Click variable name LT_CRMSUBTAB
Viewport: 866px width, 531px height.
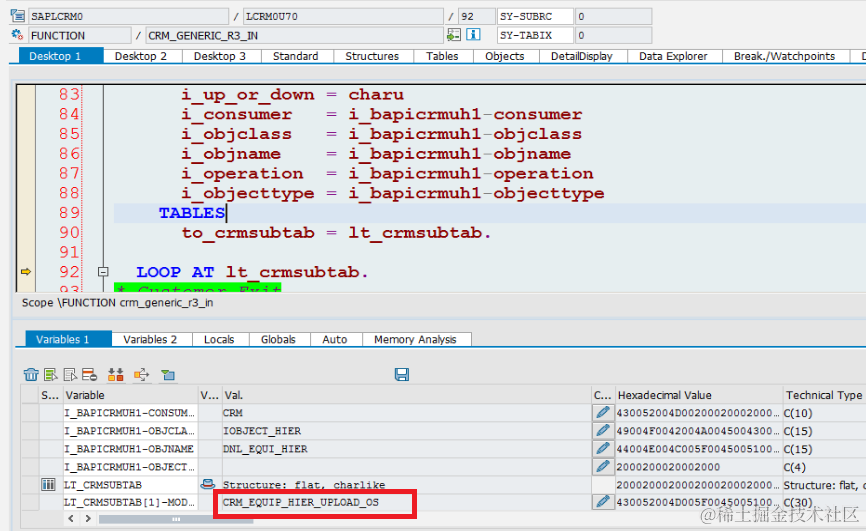[x=103, y=485]
